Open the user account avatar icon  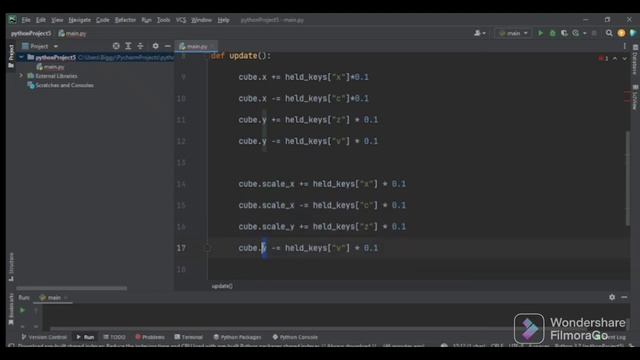[x=477, y=33]
